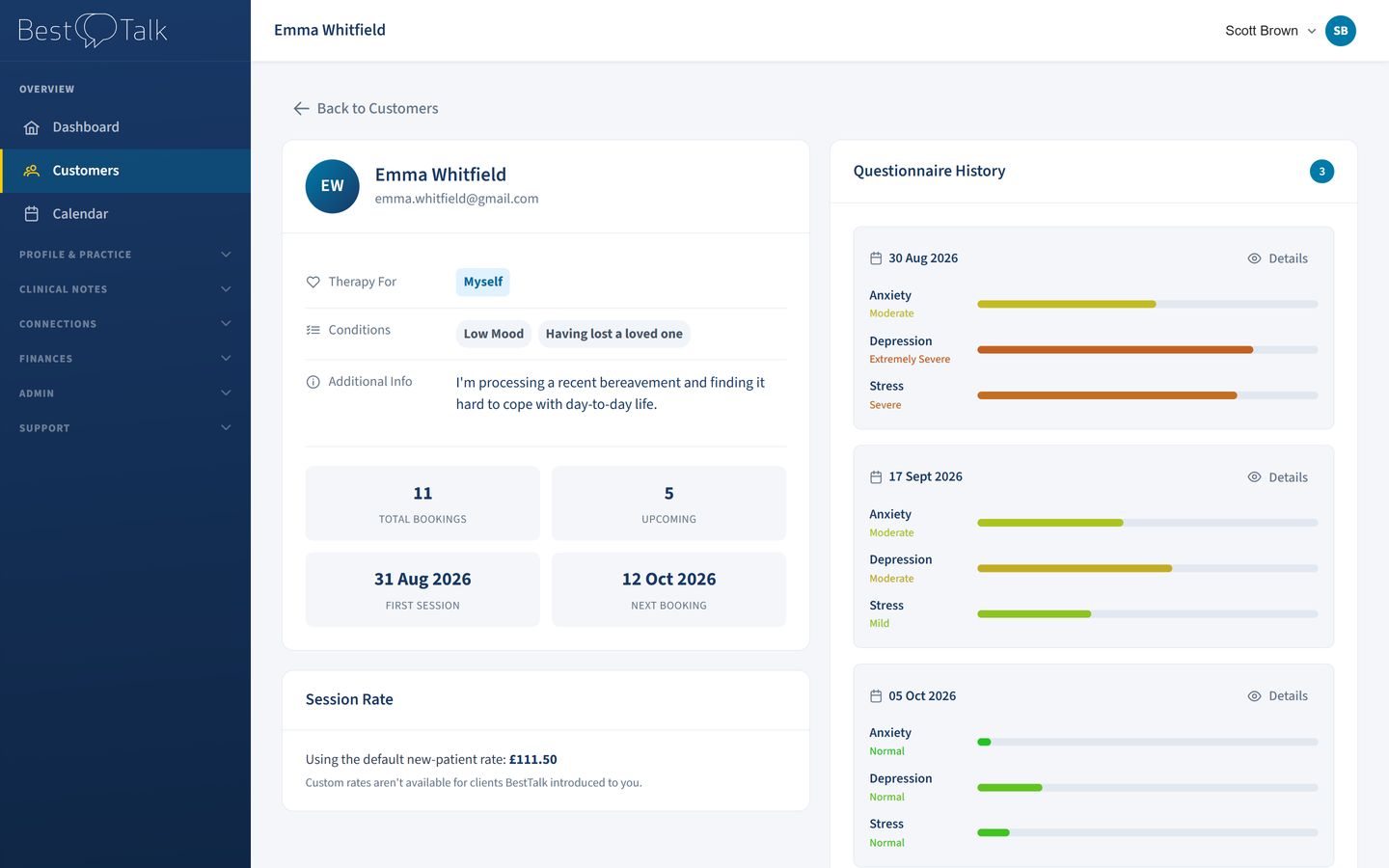Click the calendar icon next to 30 Aug 2026
Viewport: 1389px width, 868px height.
tap(876, 258)
